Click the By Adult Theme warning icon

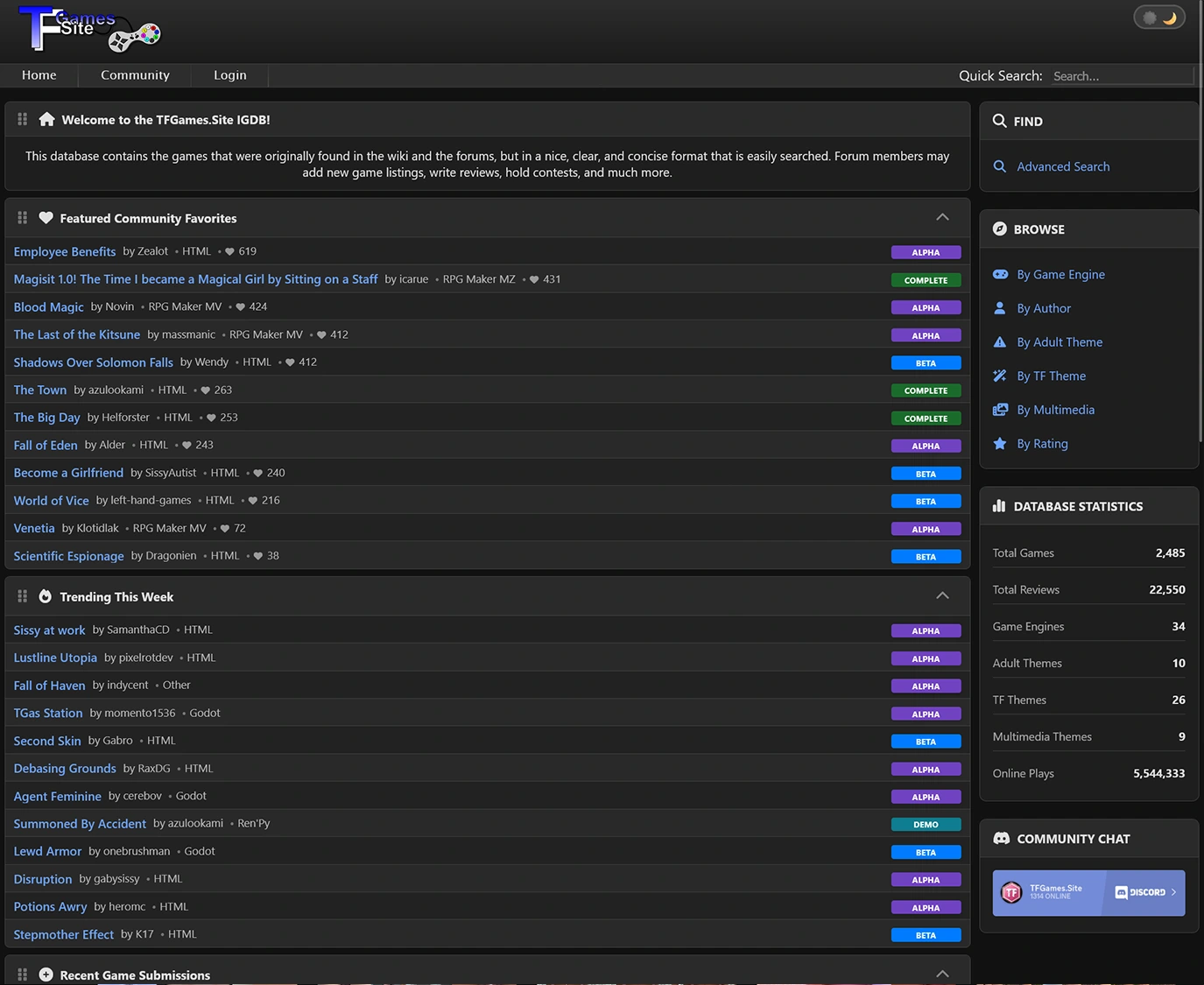tap(1000, 342)
